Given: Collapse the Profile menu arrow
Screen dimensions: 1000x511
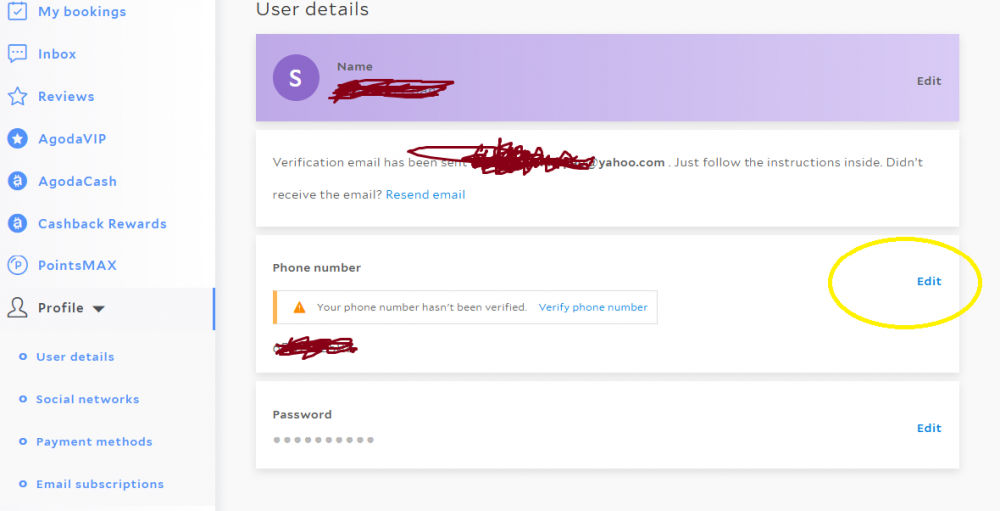Looking at the screenshot, I should pyautogui.click(x=98, y=309).
